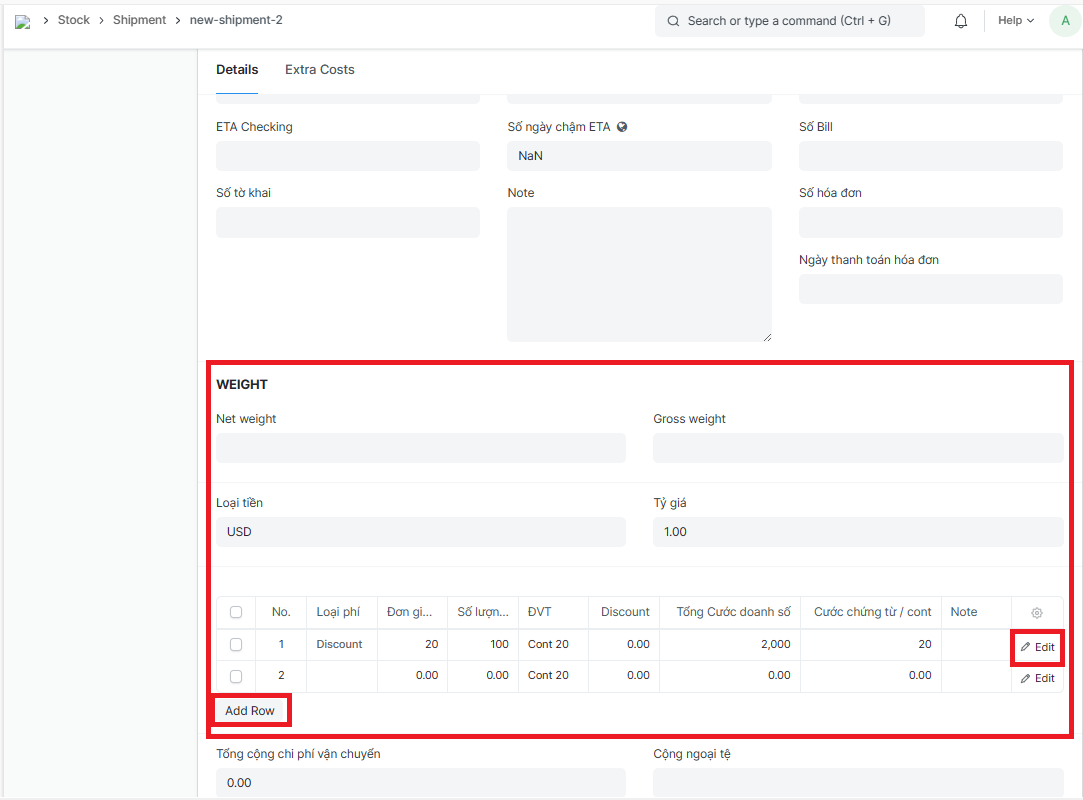Click the table settings gear icon
Viewport: 1083px width, 800px height.
coord(1037,613)
